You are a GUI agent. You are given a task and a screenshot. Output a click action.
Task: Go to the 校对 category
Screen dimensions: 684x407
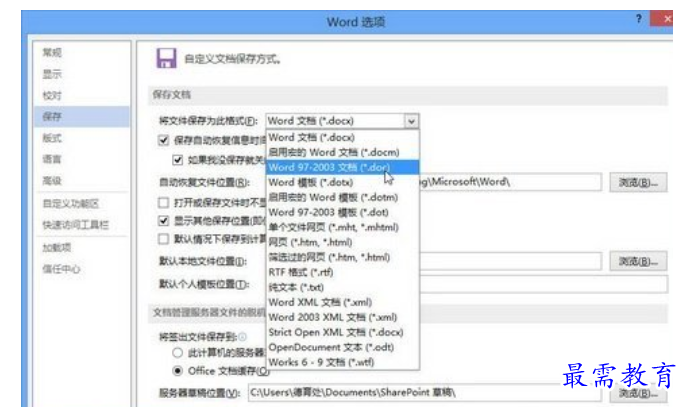click(52, 96)
